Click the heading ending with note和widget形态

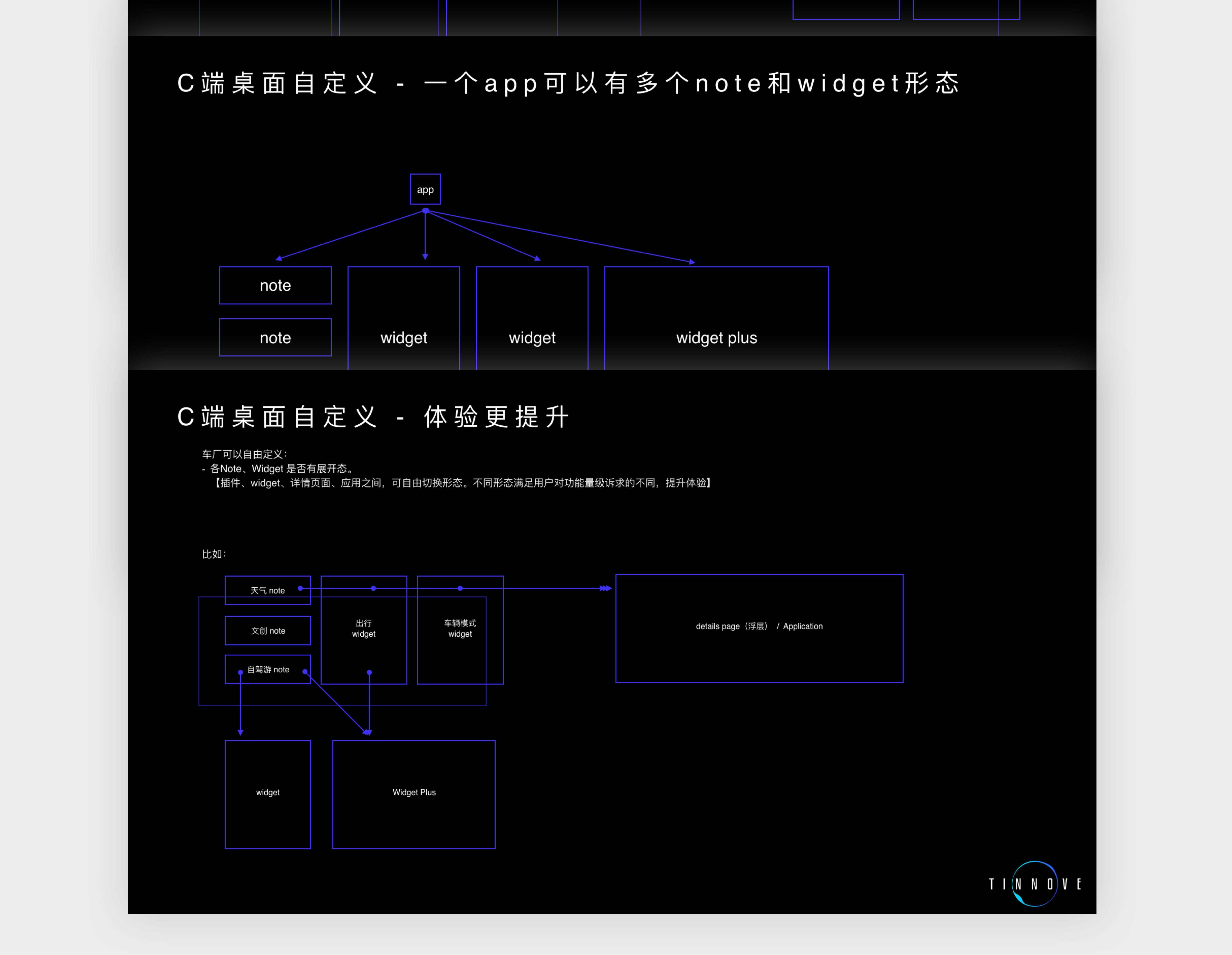(568, 83)
